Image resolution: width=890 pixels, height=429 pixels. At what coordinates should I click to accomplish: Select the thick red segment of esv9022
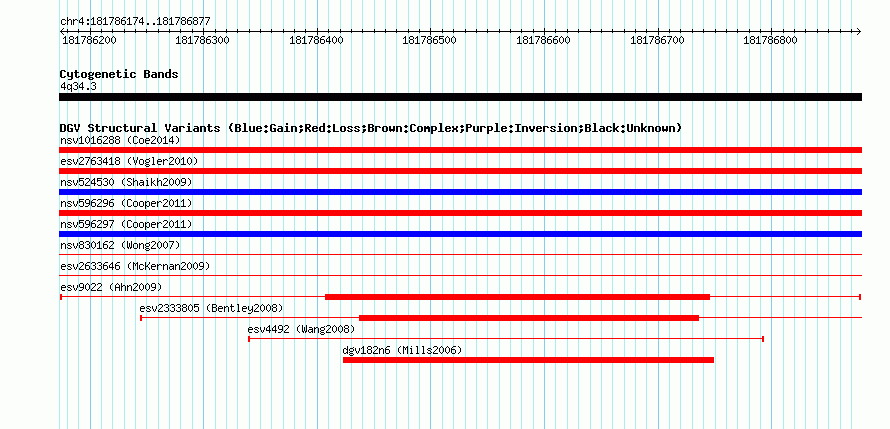pos(517,297)
